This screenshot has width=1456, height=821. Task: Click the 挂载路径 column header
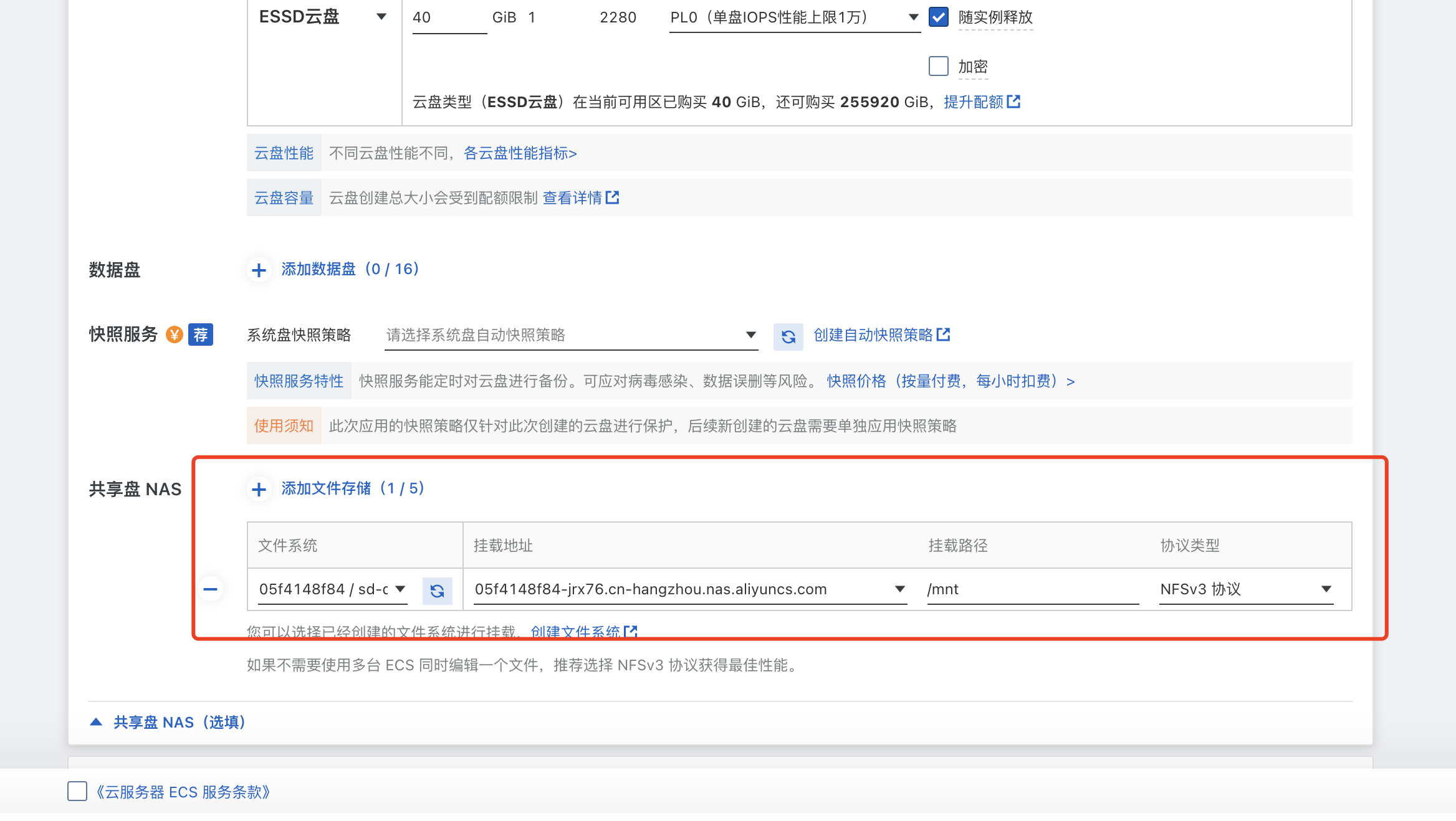(x=958, y=546)
